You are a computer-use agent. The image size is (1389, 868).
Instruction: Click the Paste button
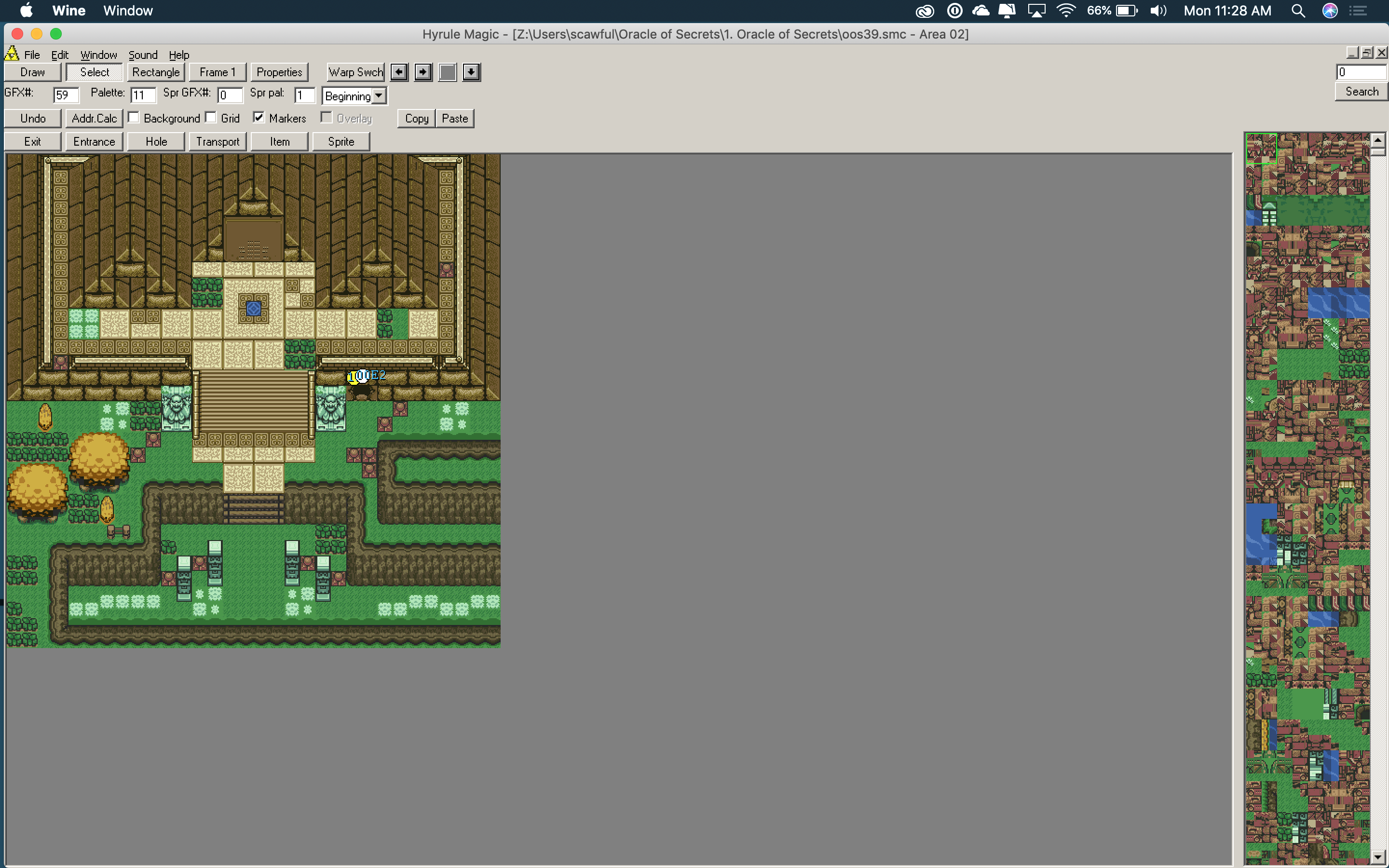coord(455,118)
